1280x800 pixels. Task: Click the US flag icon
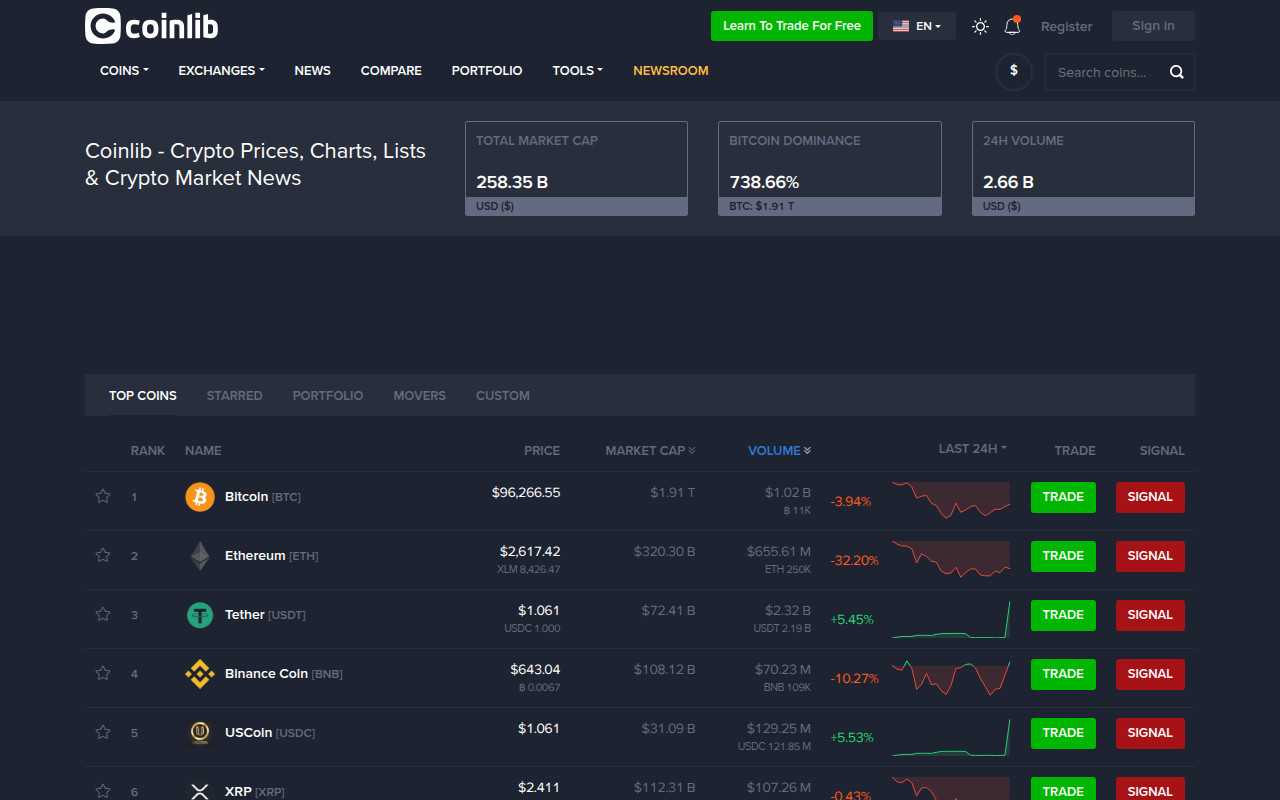pyautogui.click(x=901, y=26)
